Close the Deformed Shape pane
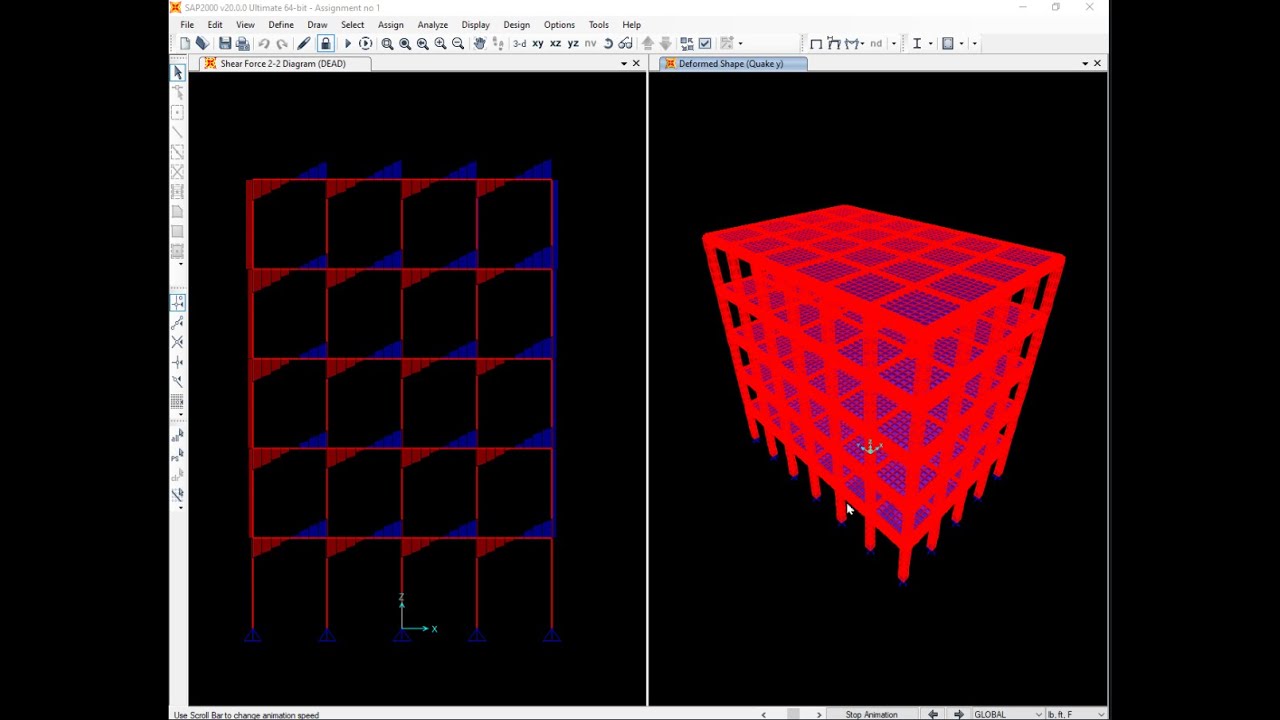The image size is (1280, 720). click(1097, 64)
